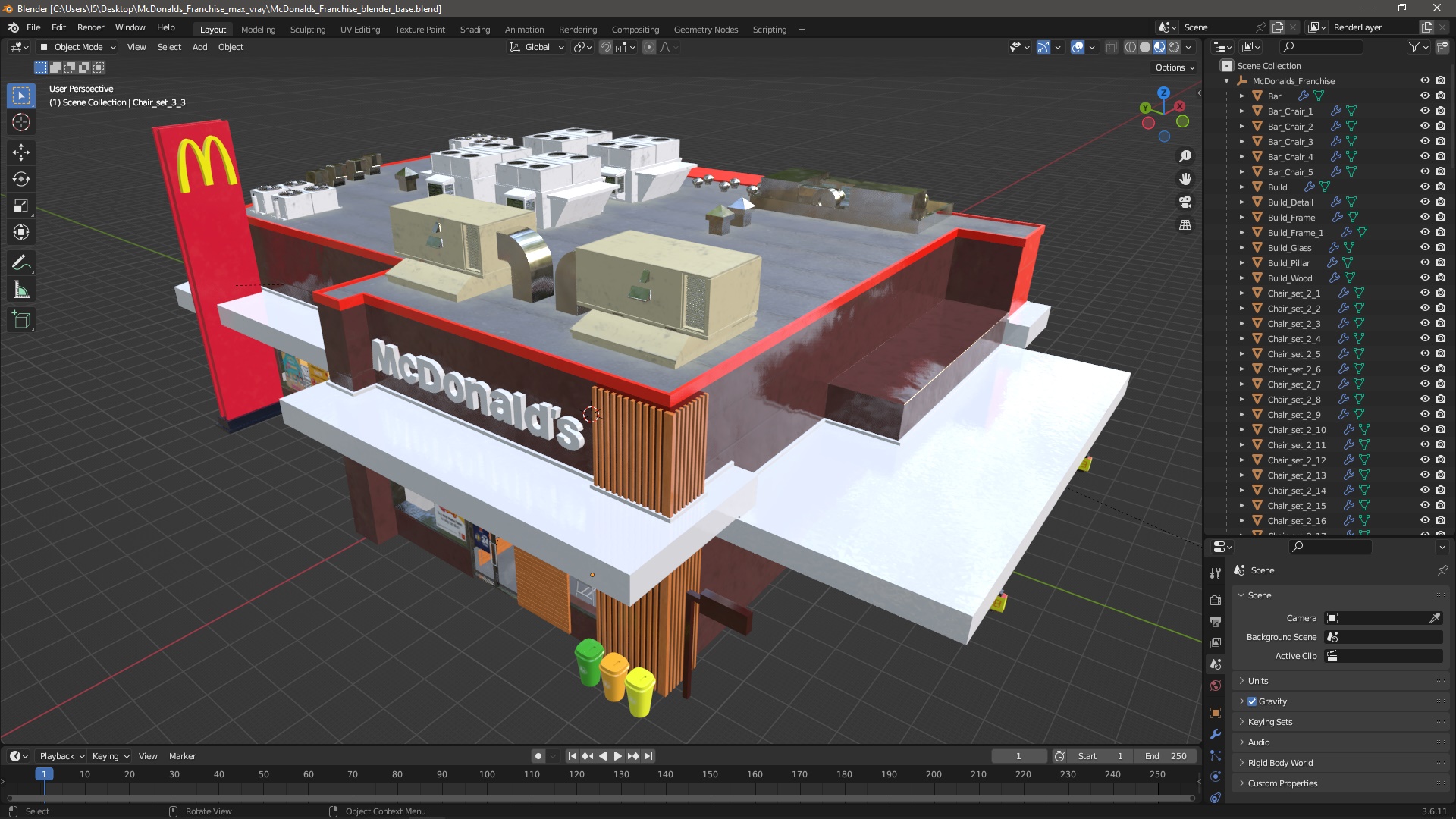Open the Render properties tab
The height and width of the screenshot is (819, 1456).
1216,600
